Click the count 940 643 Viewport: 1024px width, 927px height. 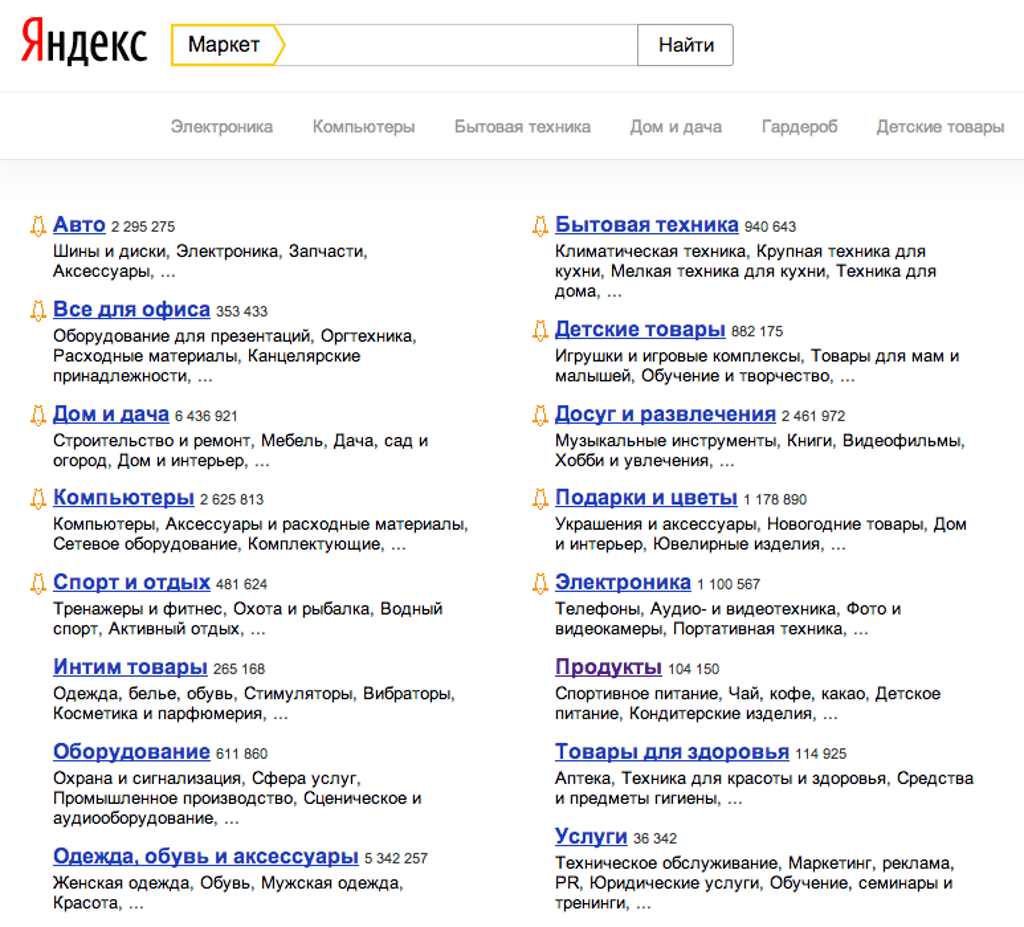tap(770, 227)
